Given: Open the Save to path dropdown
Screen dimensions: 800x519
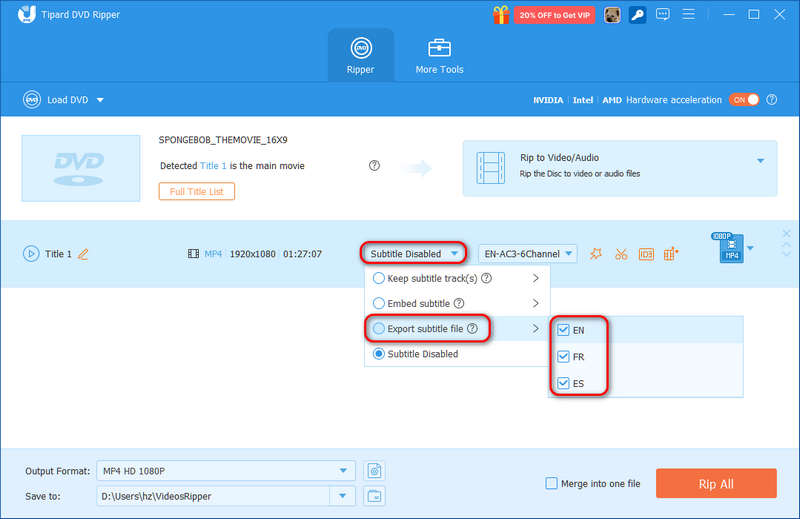Looking at the screenshot, I should tap(342, 496).
